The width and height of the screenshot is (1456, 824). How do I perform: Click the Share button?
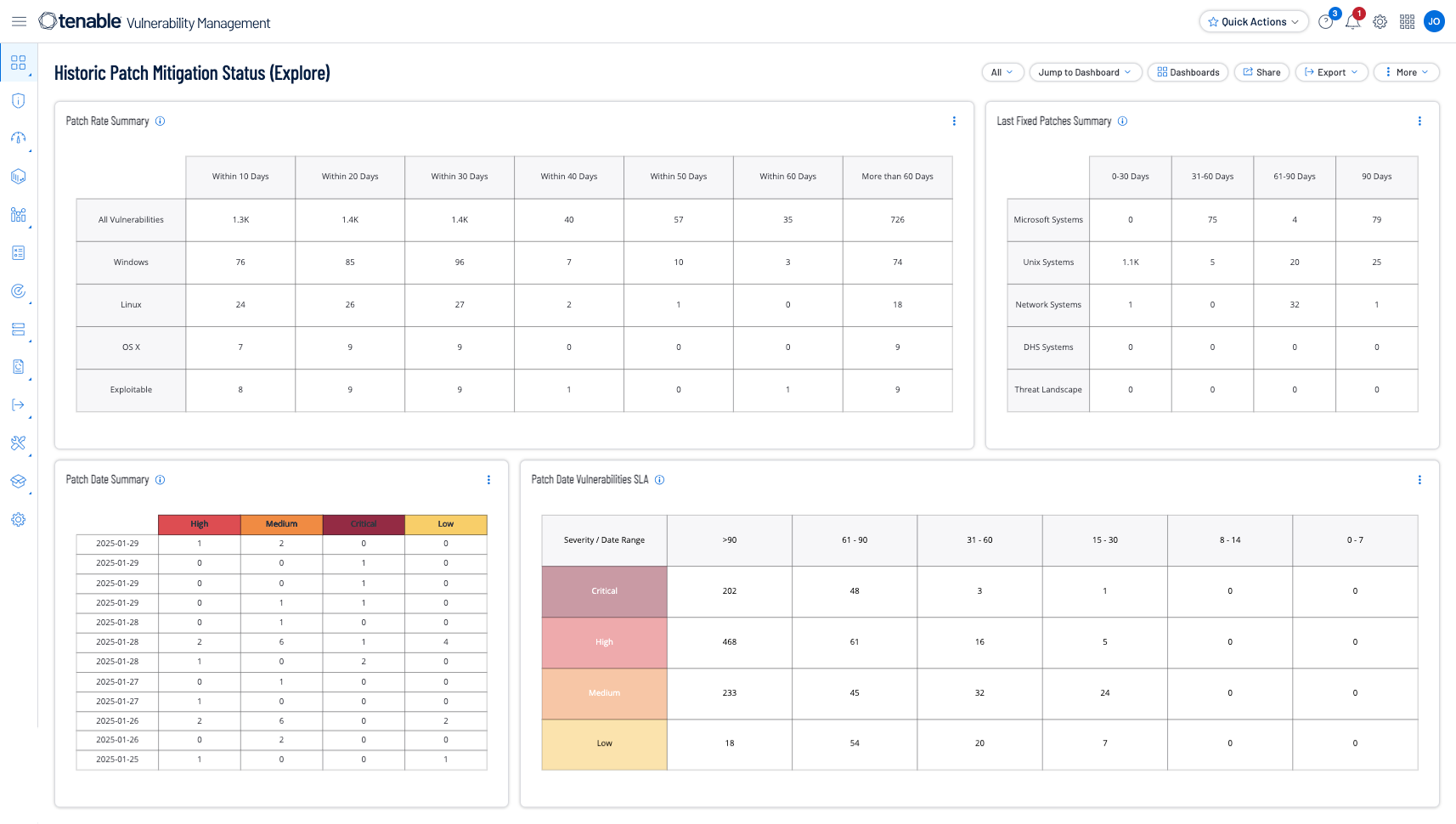[x=1261, y=72]
